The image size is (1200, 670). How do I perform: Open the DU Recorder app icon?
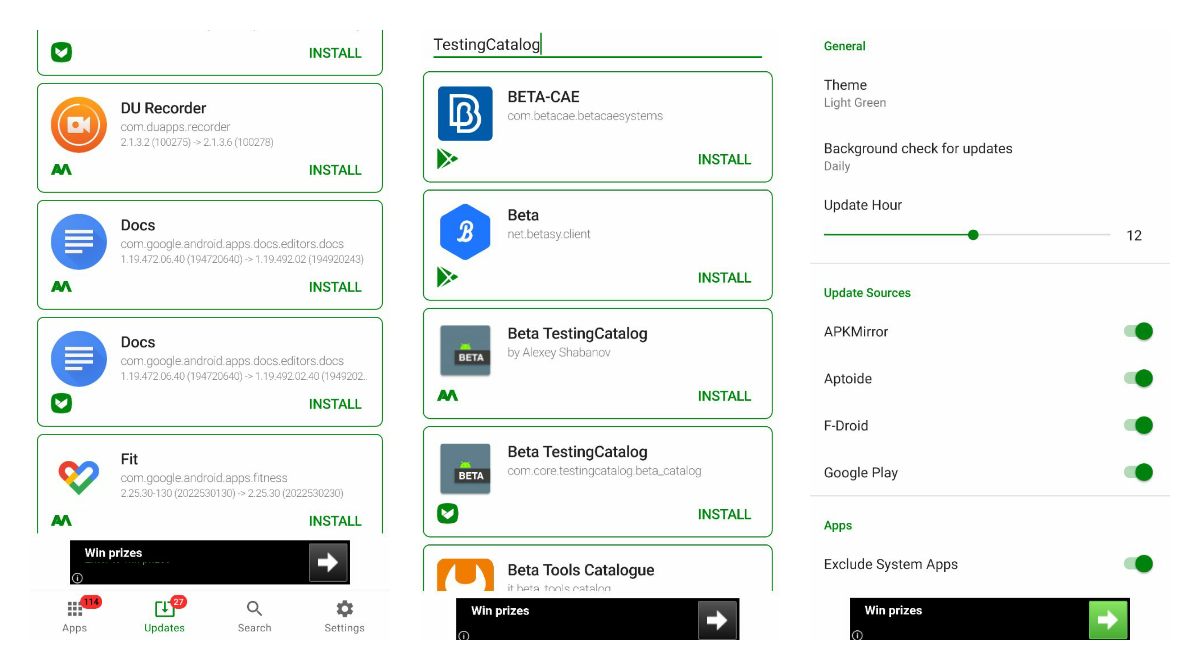coord(78,125)
